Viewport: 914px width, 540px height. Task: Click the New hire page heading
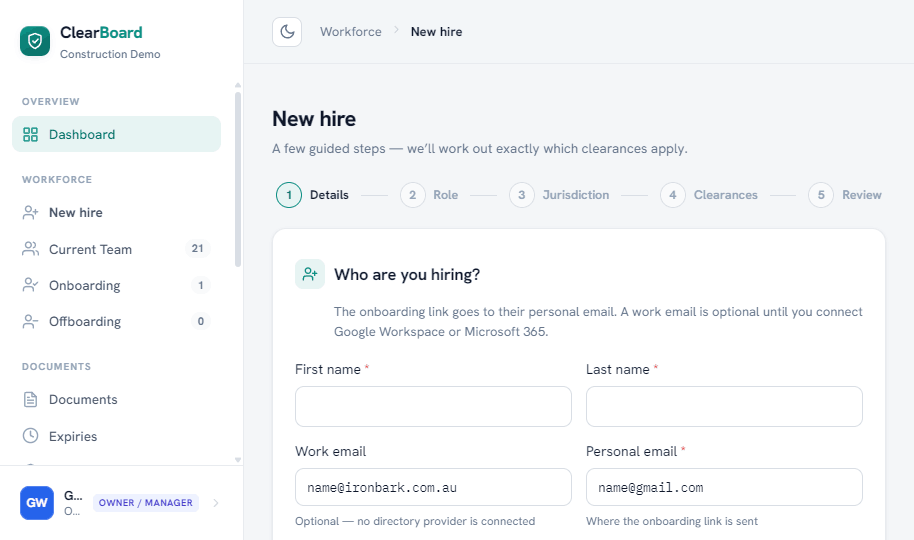314,119
